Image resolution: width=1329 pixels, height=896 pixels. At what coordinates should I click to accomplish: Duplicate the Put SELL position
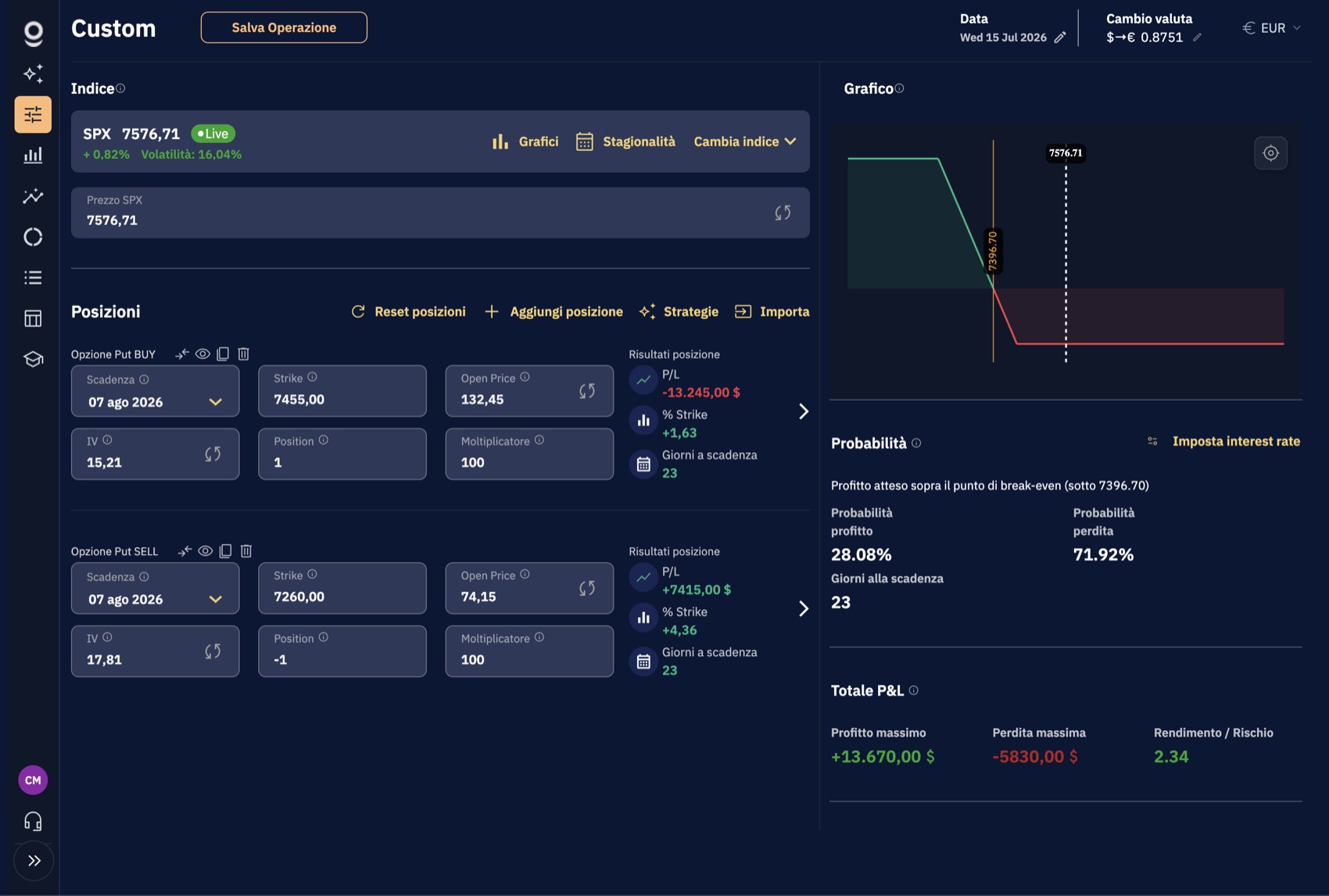(x=225, y=551)
